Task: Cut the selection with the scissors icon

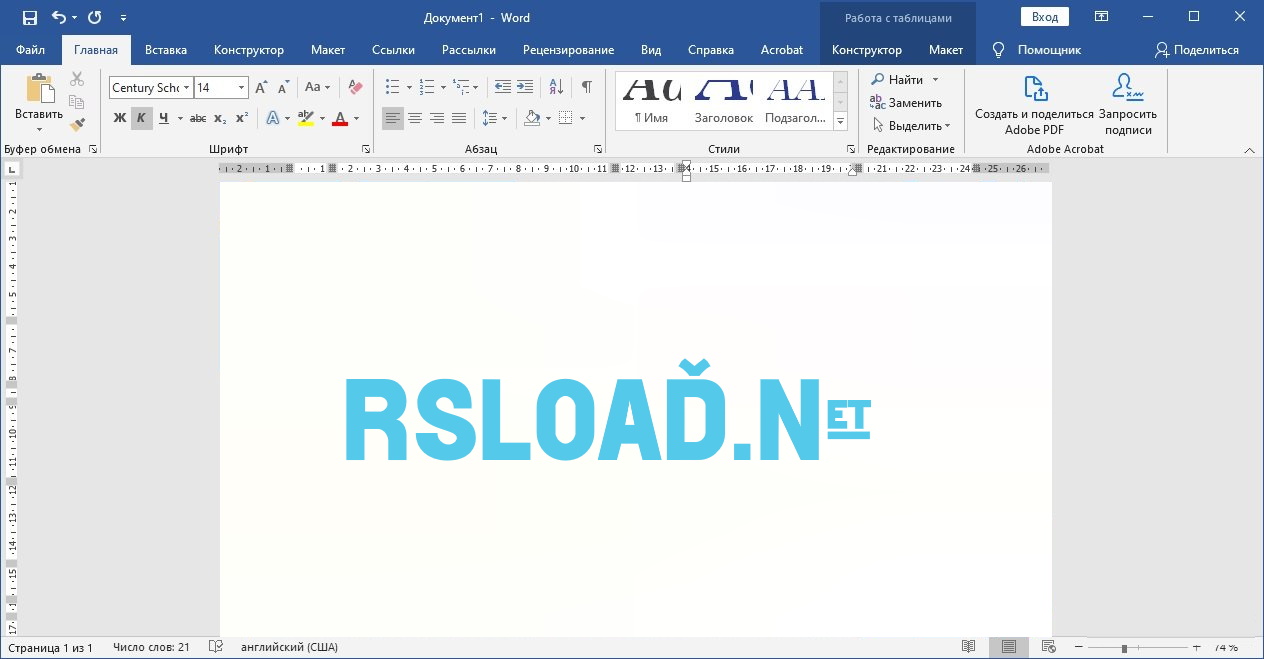Action: pyautogui.click(x=77, y=79)
